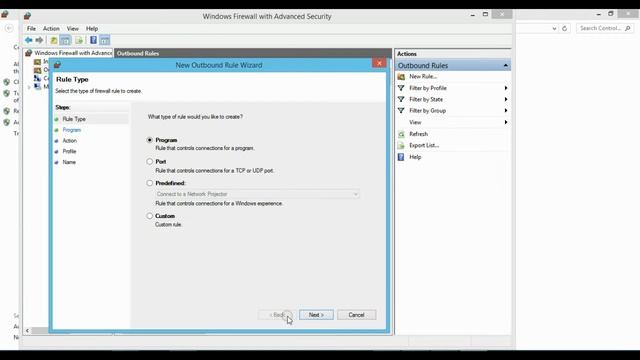Click Help text in Actions pane
This screenshot has height=360, width=640.
pos(415,157)
